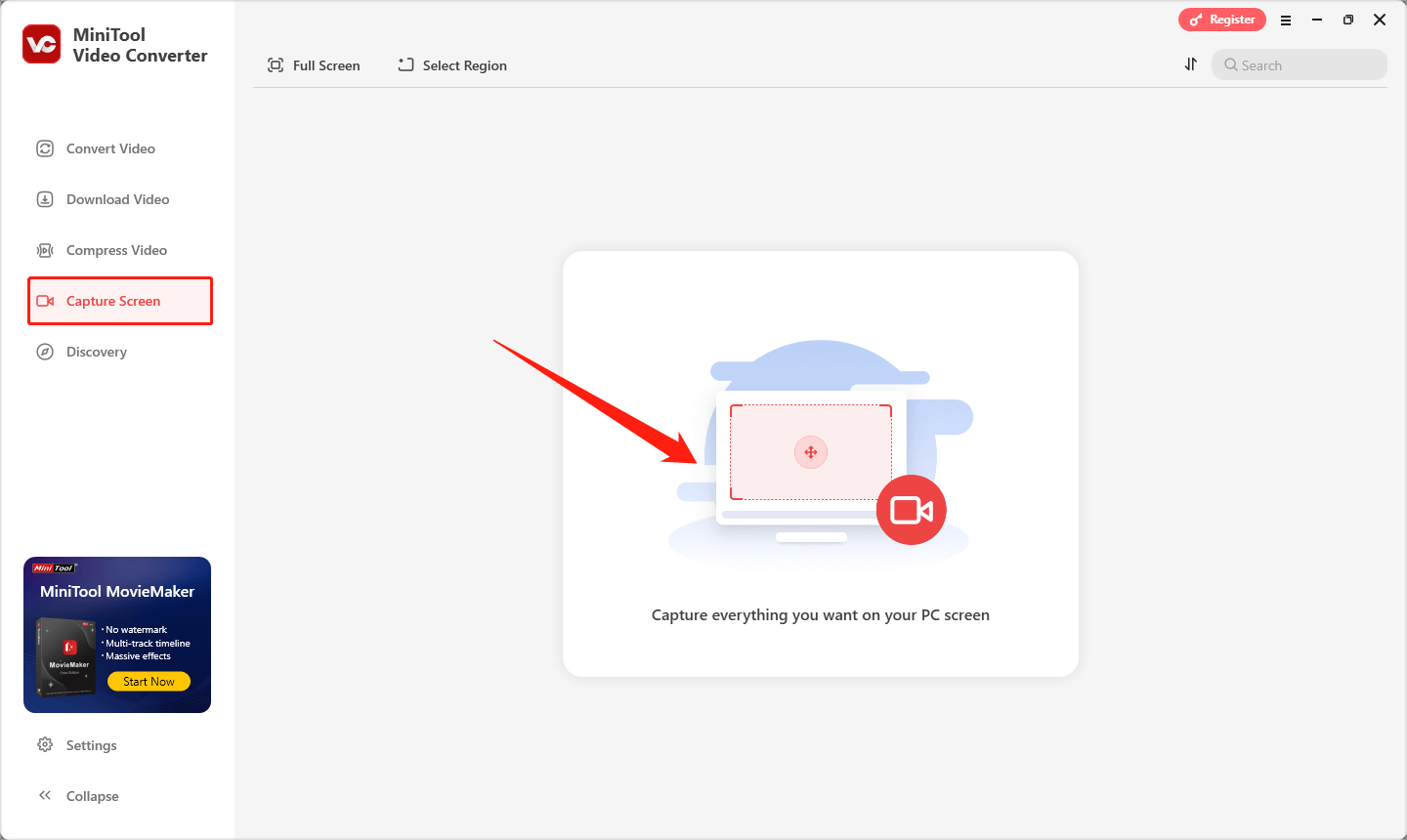Click the key icon on Register button

(1195, 20)
